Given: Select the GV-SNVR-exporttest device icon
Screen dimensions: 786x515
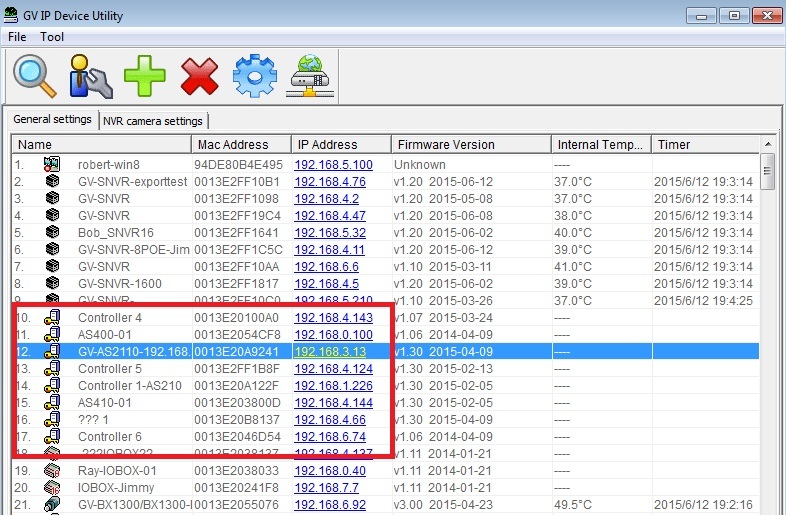Looking at the screenshot, I should [52, 182].
